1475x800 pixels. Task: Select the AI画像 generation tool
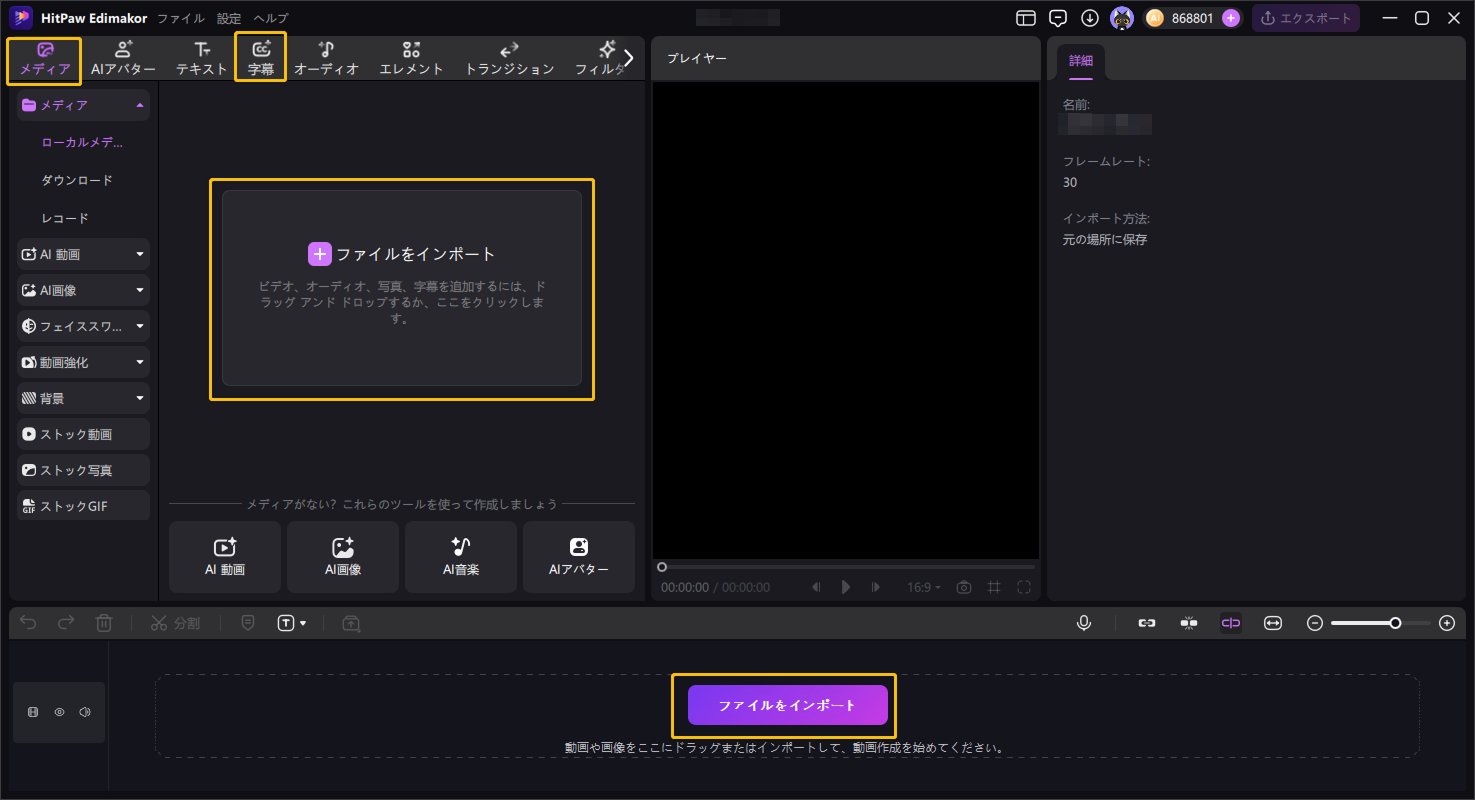[x=342, y=556]
